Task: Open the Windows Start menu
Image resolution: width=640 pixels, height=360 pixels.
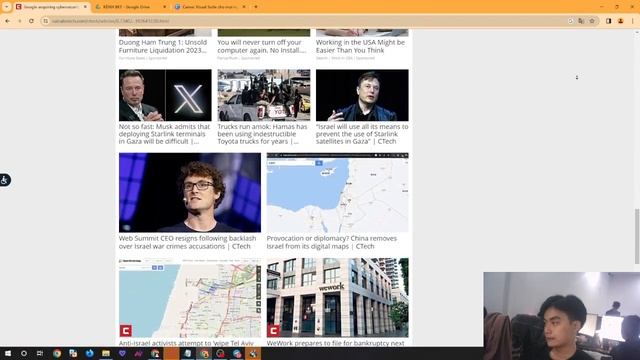Action: coord(7,353)
